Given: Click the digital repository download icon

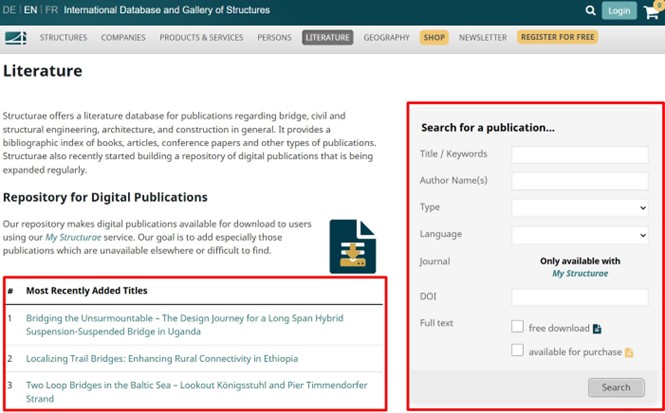Looking at the screenshot, I should click(x=352, y=245).
